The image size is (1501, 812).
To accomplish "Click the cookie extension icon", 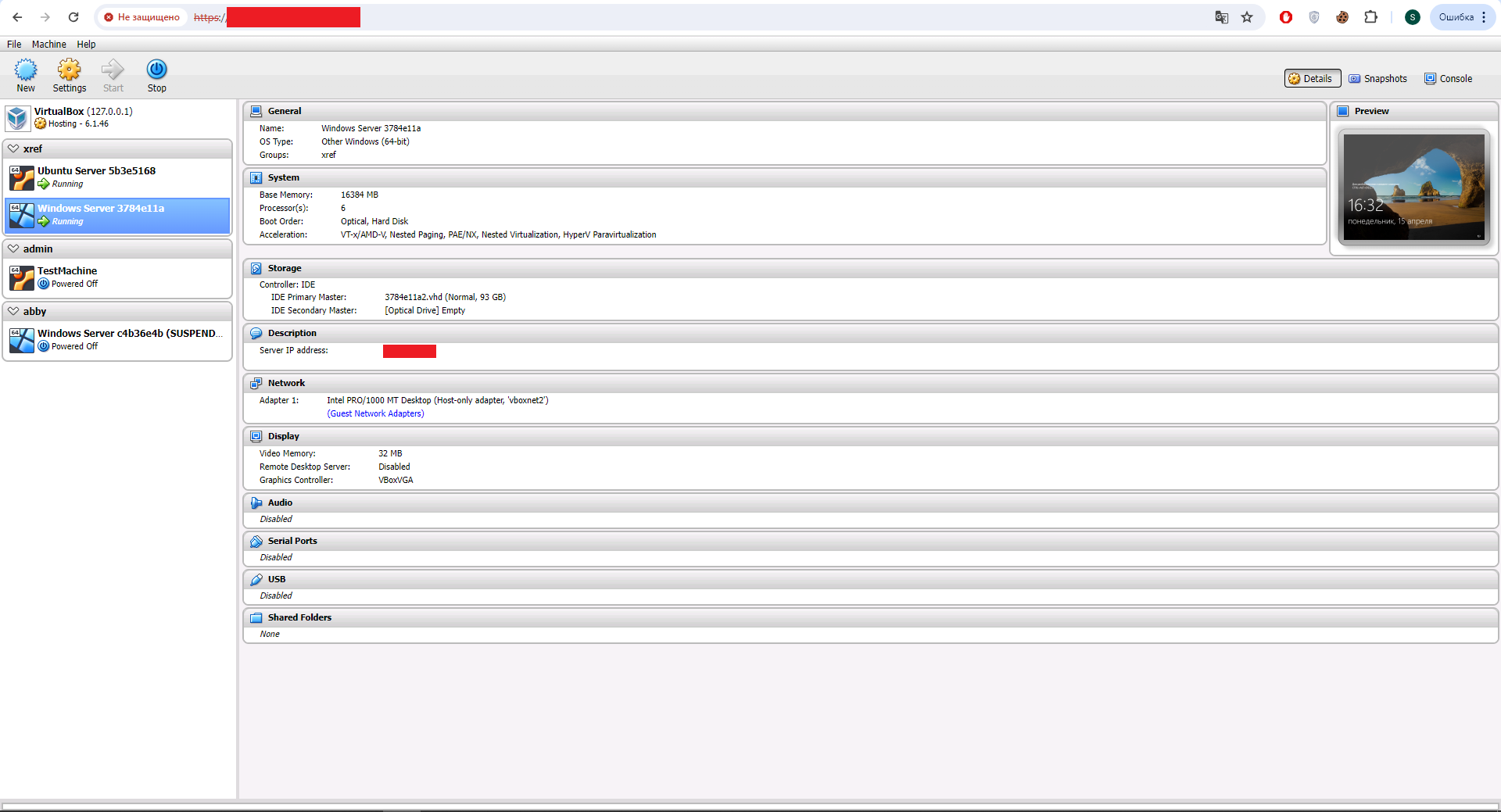I will point(1342,17).
